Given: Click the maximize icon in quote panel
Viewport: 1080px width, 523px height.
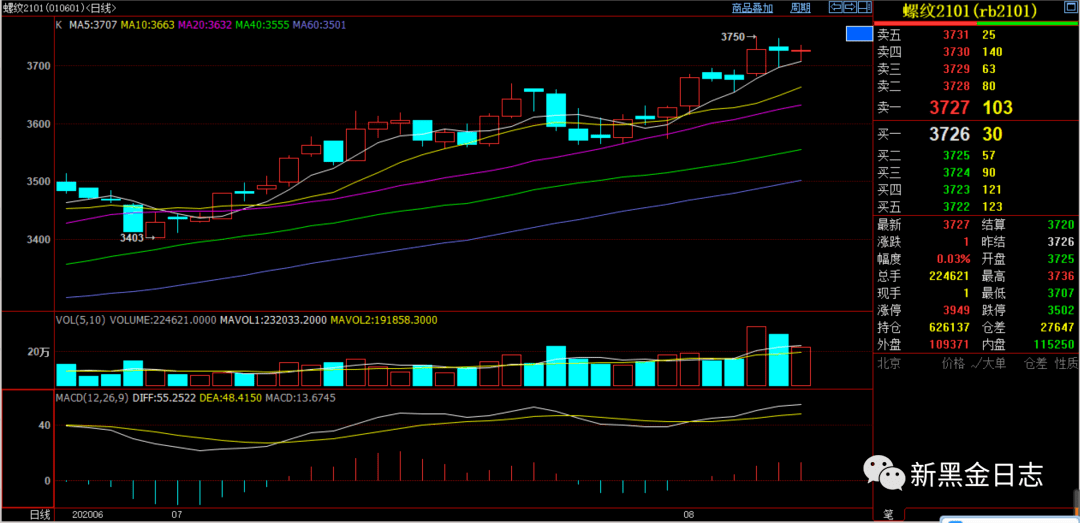Looking at the screenshot, I should tap(1070, 8).
